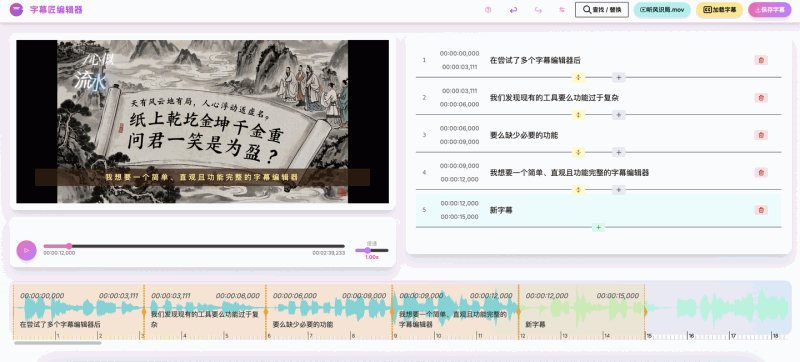The image size is (800, 362).
Task: Edit text 要么缺少必要的功能 in list
Action: point(523,135)
